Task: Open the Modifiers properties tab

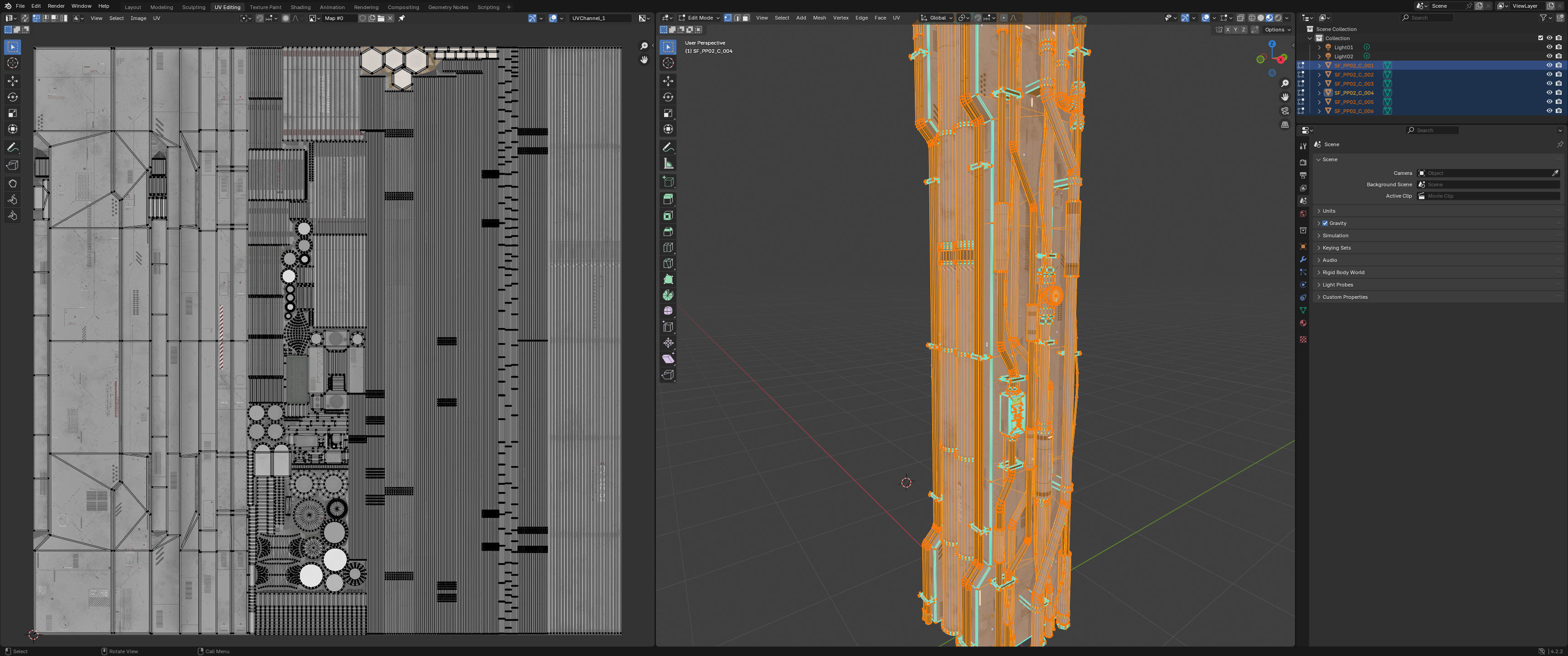Action: tap(1303, 259)
